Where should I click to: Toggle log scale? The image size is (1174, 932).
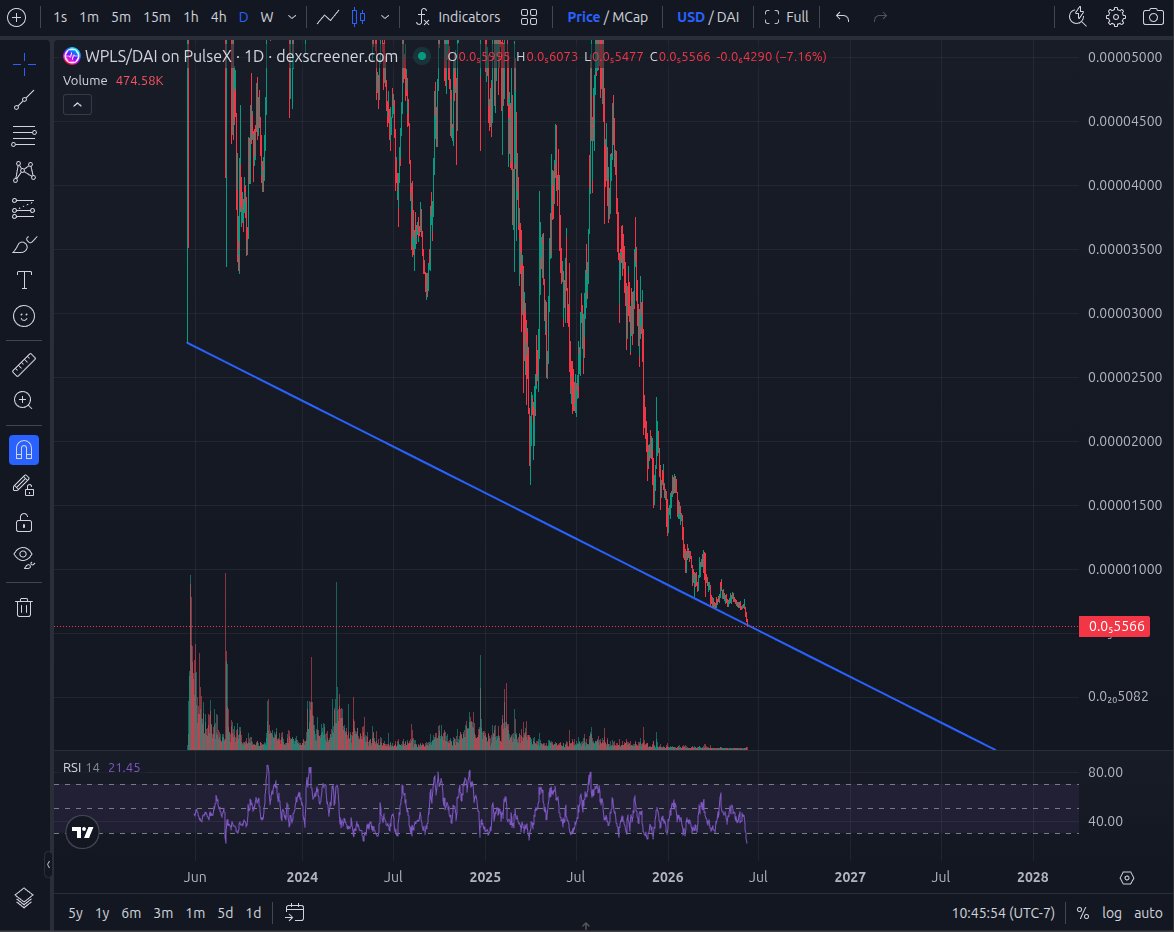click(x=1112, y=913)
